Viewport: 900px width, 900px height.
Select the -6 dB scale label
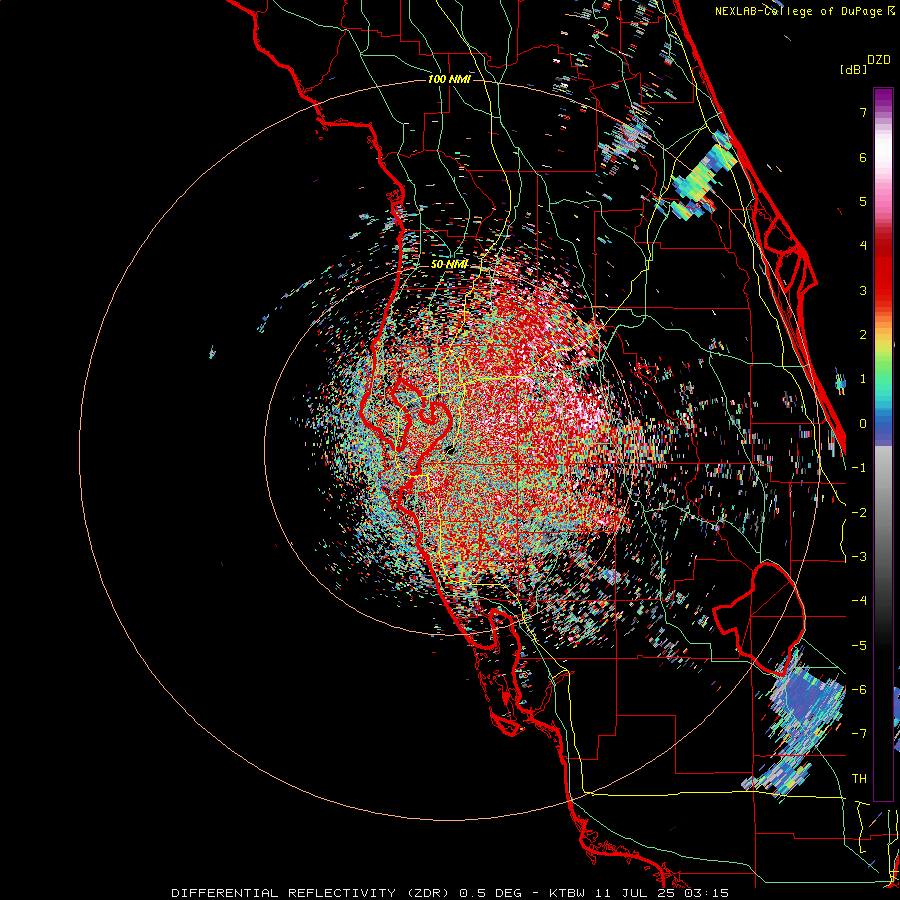(859, 690)
